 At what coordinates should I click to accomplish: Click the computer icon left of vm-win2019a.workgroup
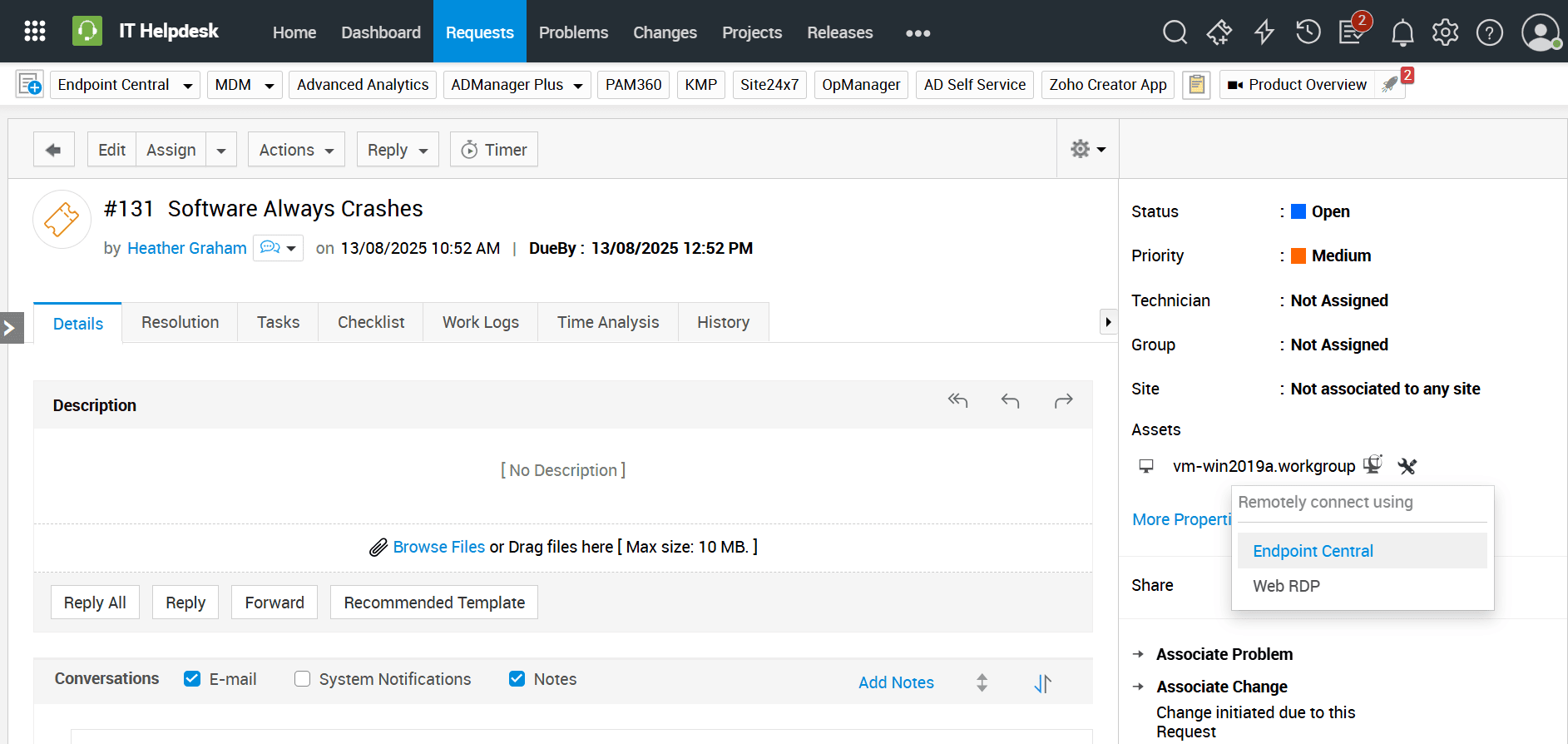(1146, 466)
